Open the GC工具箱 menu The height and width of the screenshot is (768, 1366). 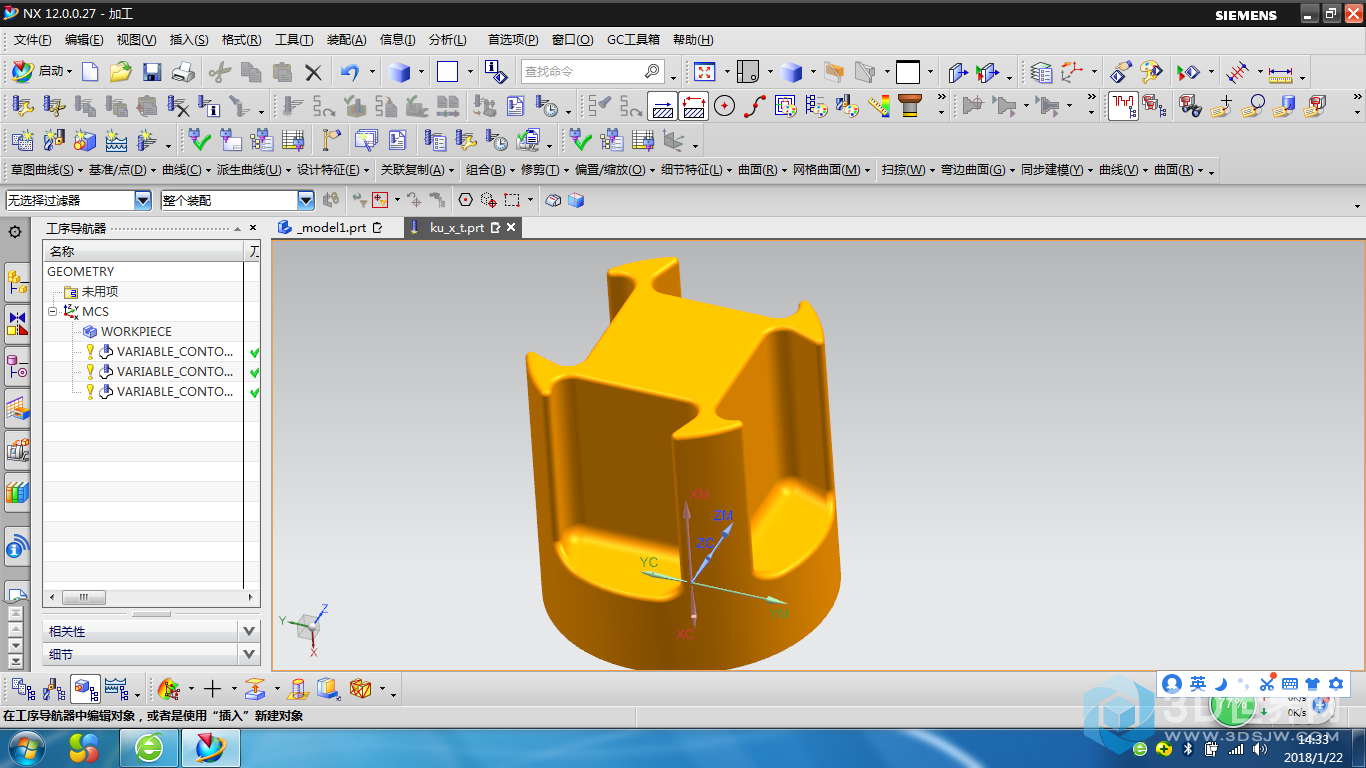point(633,40)
